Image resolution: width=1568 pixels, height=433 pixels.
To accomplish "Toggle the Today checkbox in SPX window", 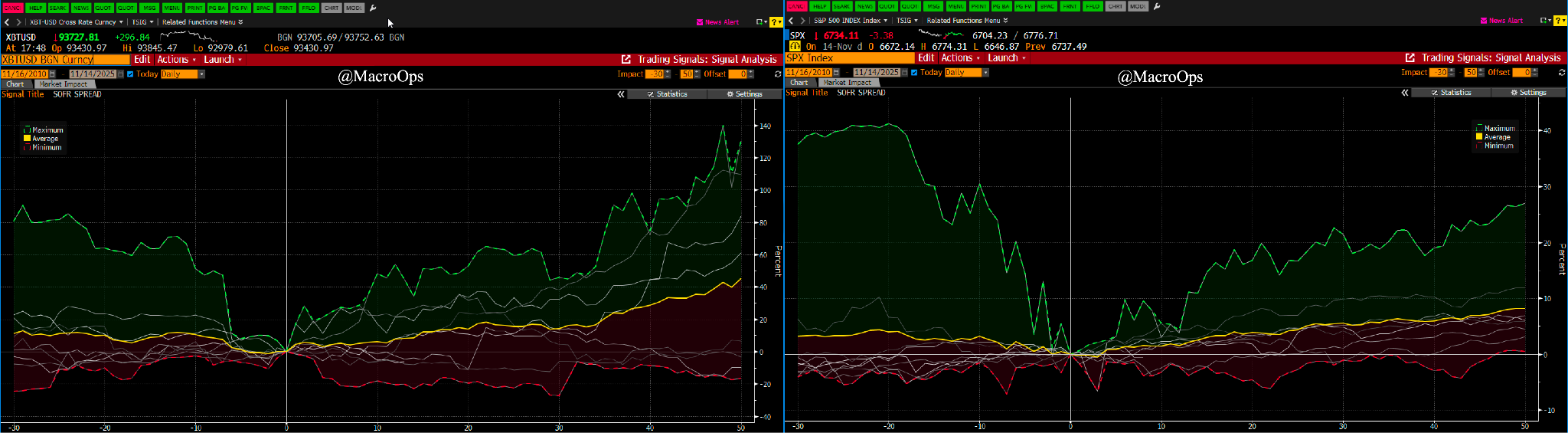I will click(914, 73).
